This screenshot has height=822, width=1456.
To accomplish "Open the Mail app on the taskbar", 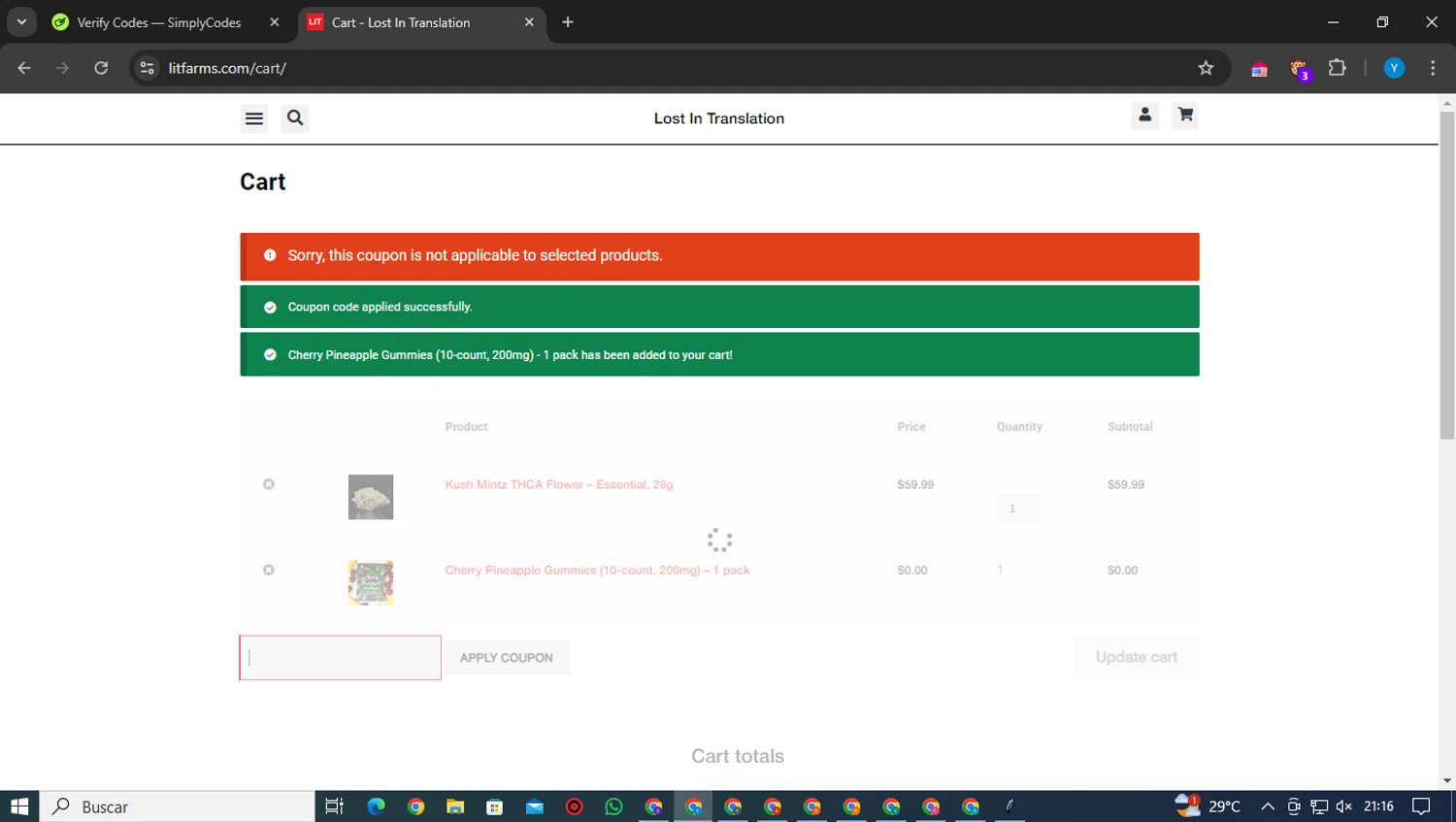I will [535, 806].
